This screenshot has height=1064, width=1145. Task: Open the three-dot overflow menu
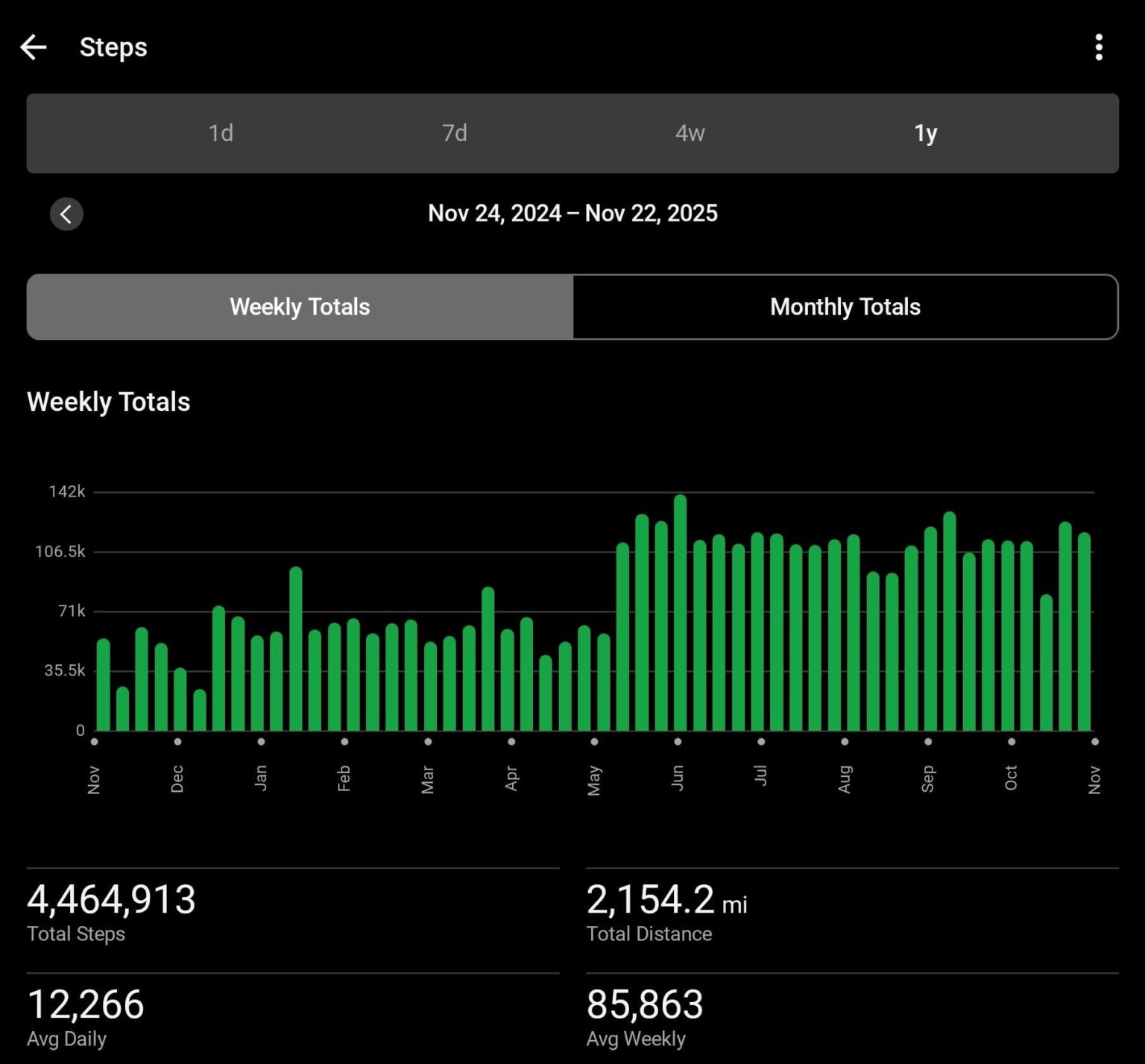point(1098,47)
